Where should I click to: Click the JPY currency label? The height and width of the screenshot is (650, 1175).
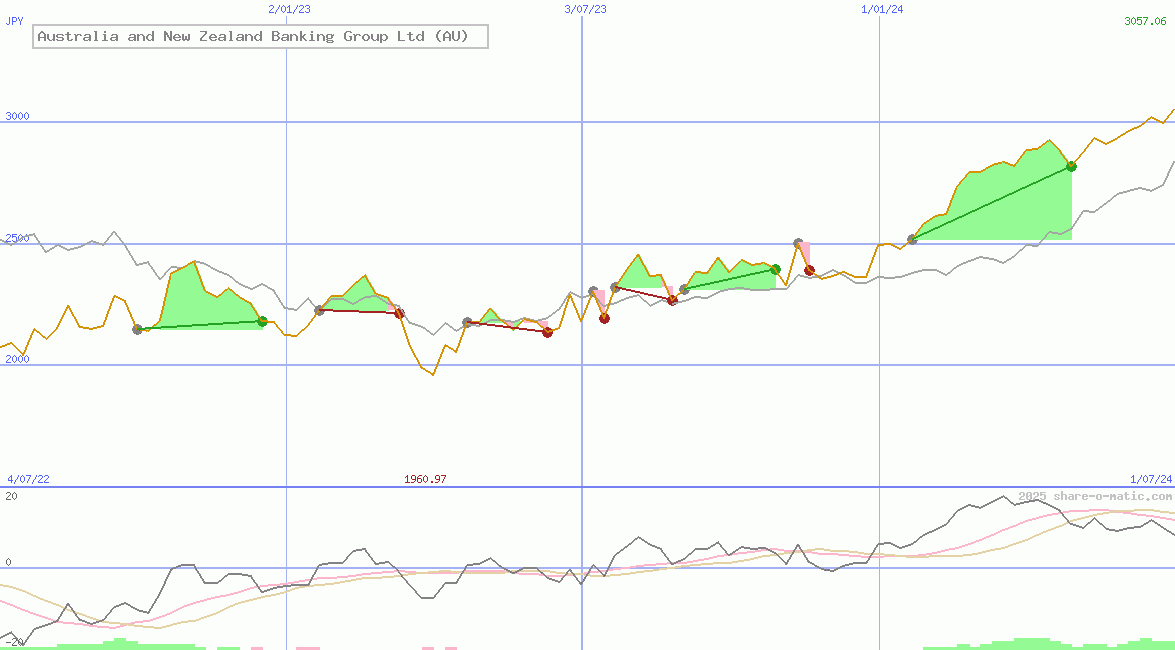pyautogui.click(x=13, y=21)
